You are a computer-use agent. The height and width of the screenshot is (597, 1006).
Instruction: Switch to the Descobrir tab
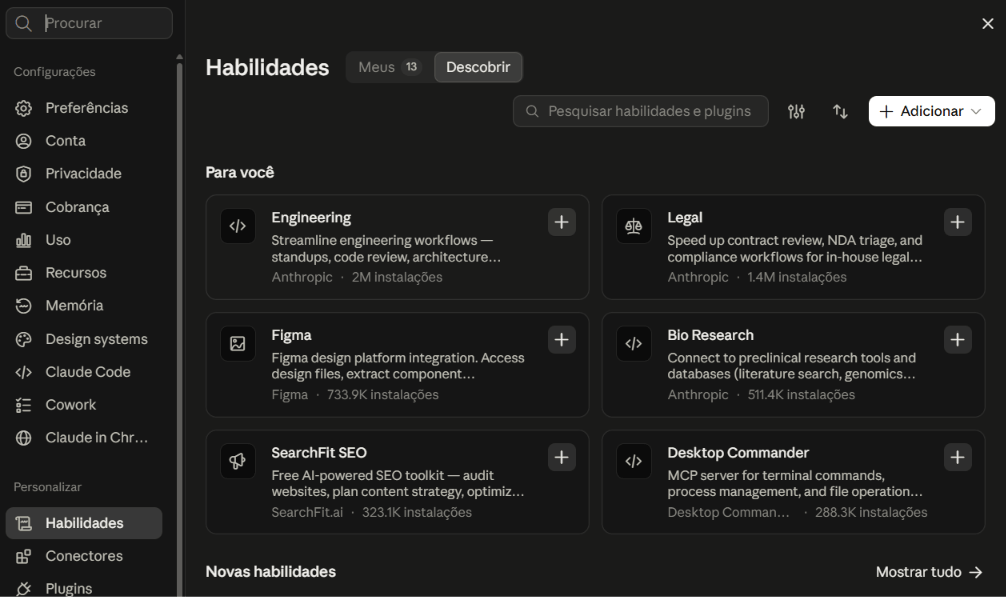478,67
